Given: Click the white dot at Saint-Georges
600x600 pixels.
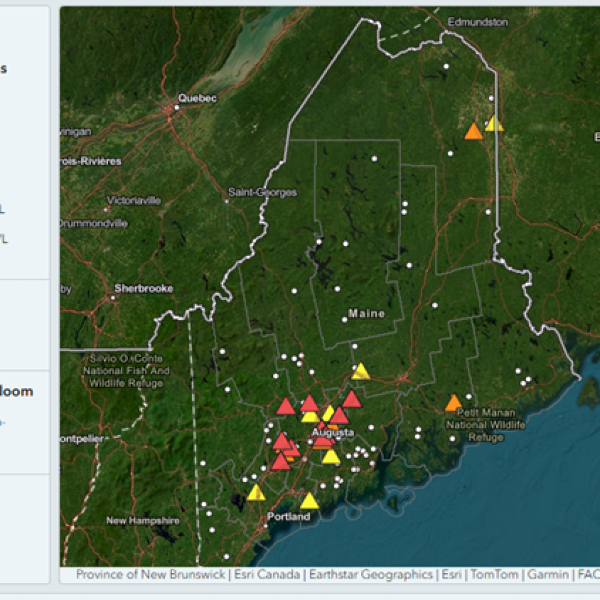Looking at the screenshot, I should (x=227, y=201).
